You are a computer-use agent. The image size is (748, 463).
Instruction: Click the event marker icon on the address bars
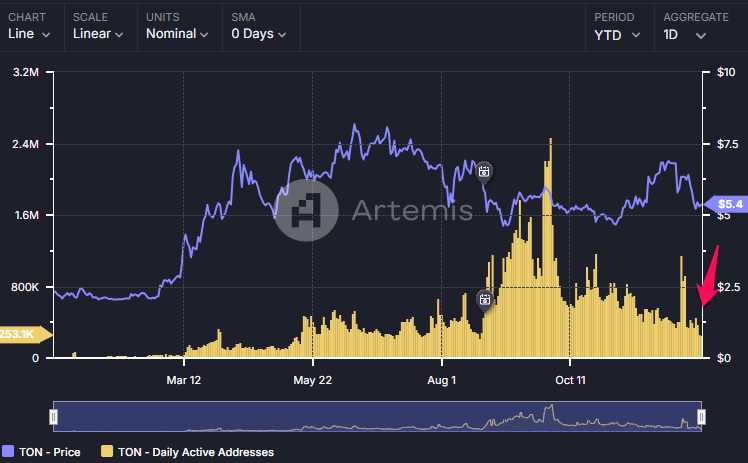click(x=485, y=300)
